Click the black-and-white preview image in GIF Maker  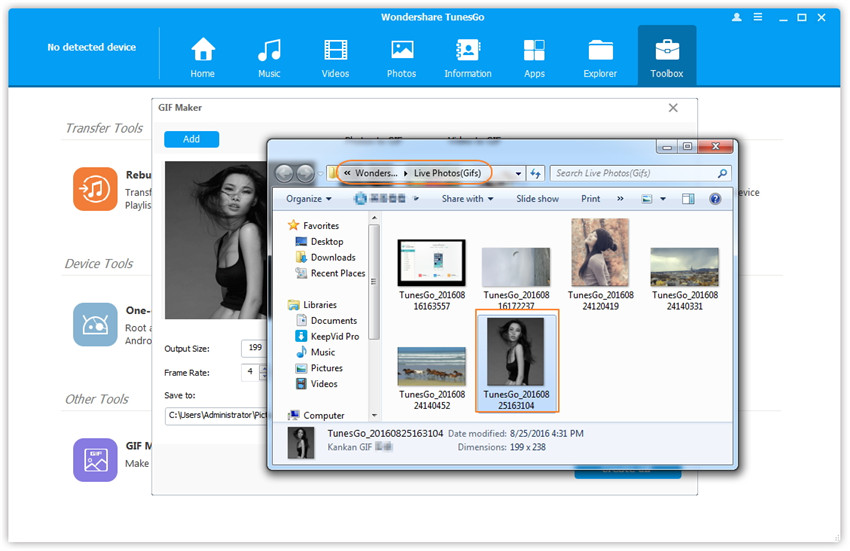[x=216, y=240]
